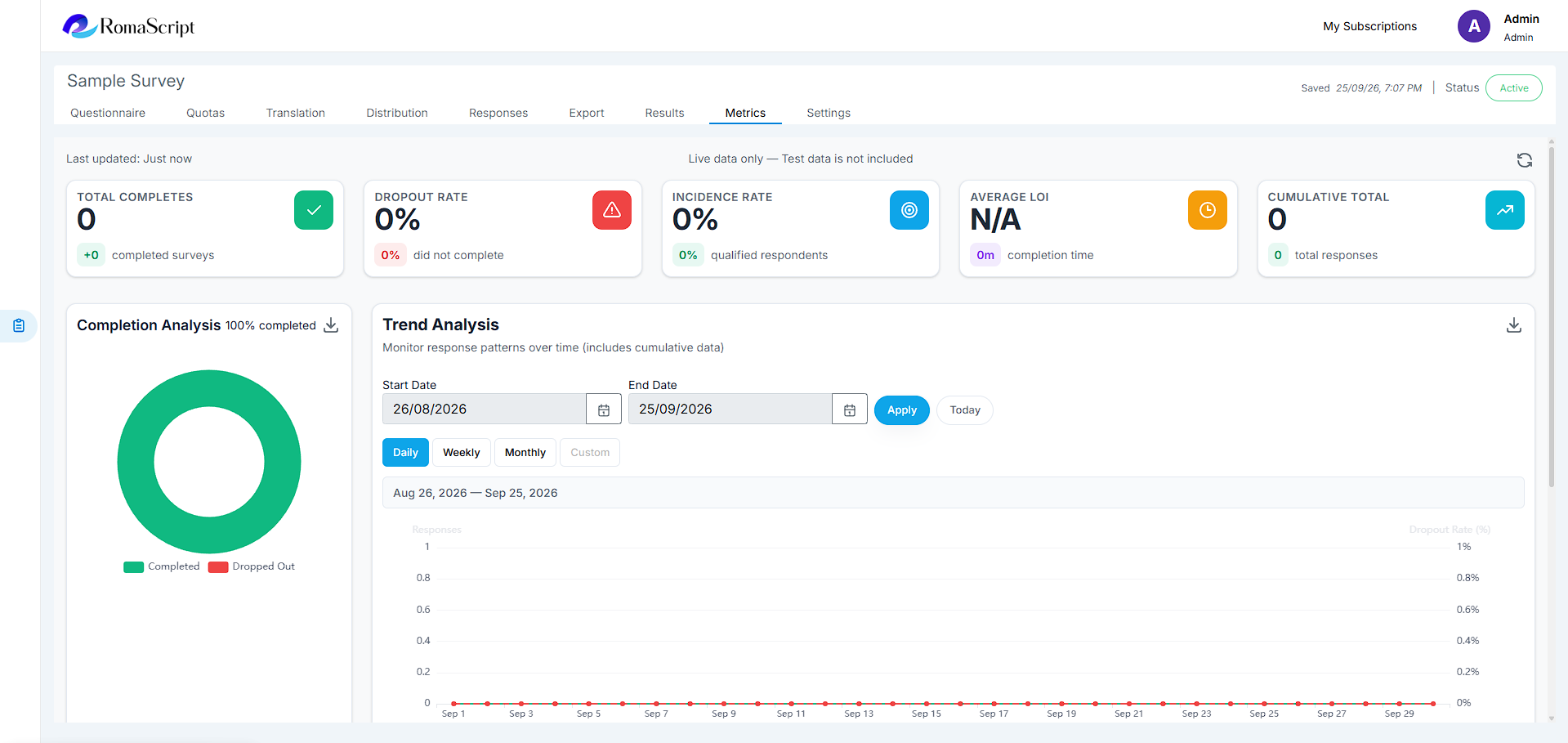The height and width of the screenshot is (743, 1568).
Task: Click the Cumulative Total trend icon
Action: [1505, 210]
